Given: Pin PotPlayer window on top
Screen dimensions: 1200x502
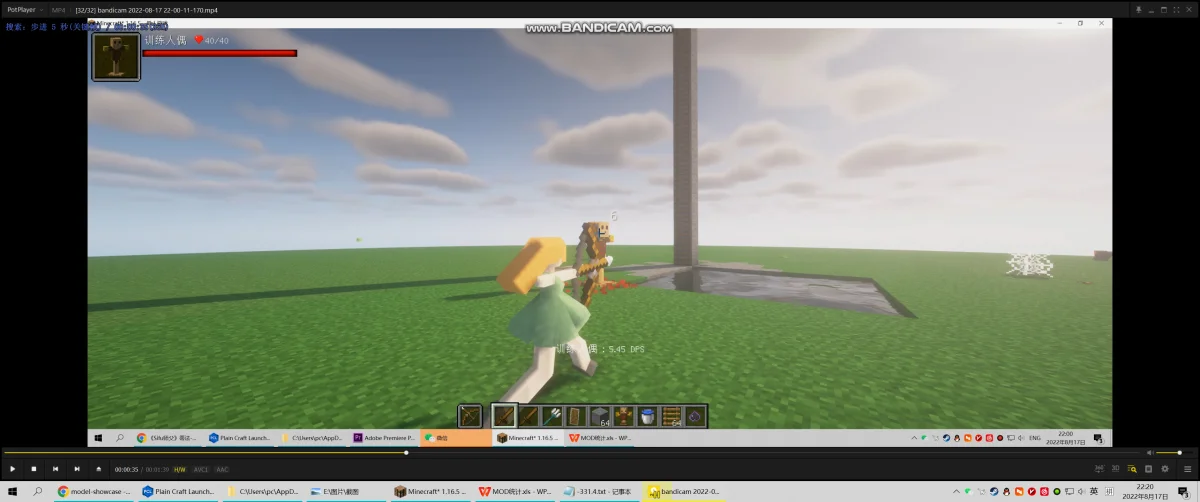Looking at the screenshot, I should (1138, 9).
